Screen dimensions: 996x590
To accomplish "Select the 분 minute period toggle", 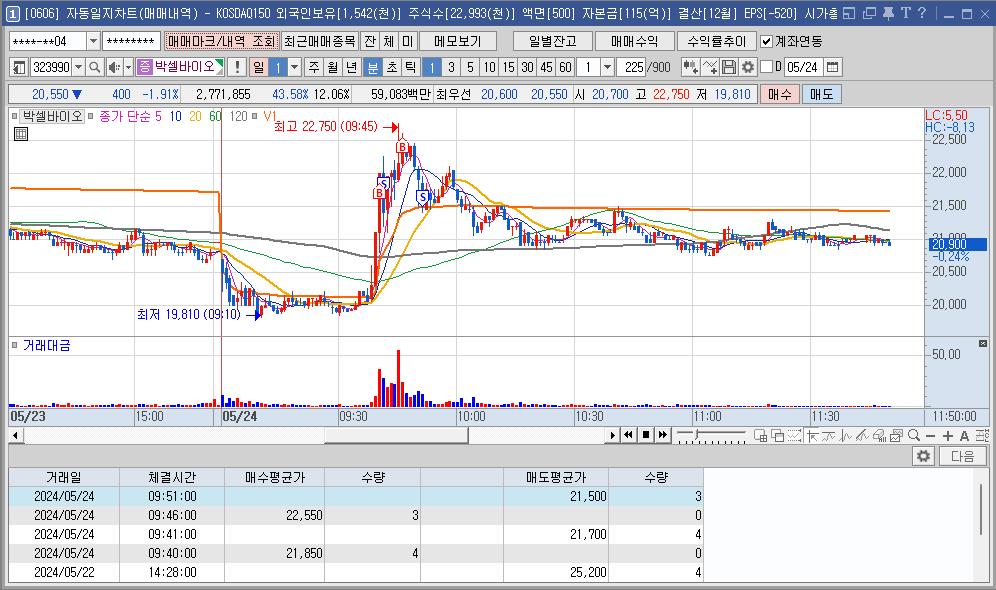I will click(x=373, y=67).
